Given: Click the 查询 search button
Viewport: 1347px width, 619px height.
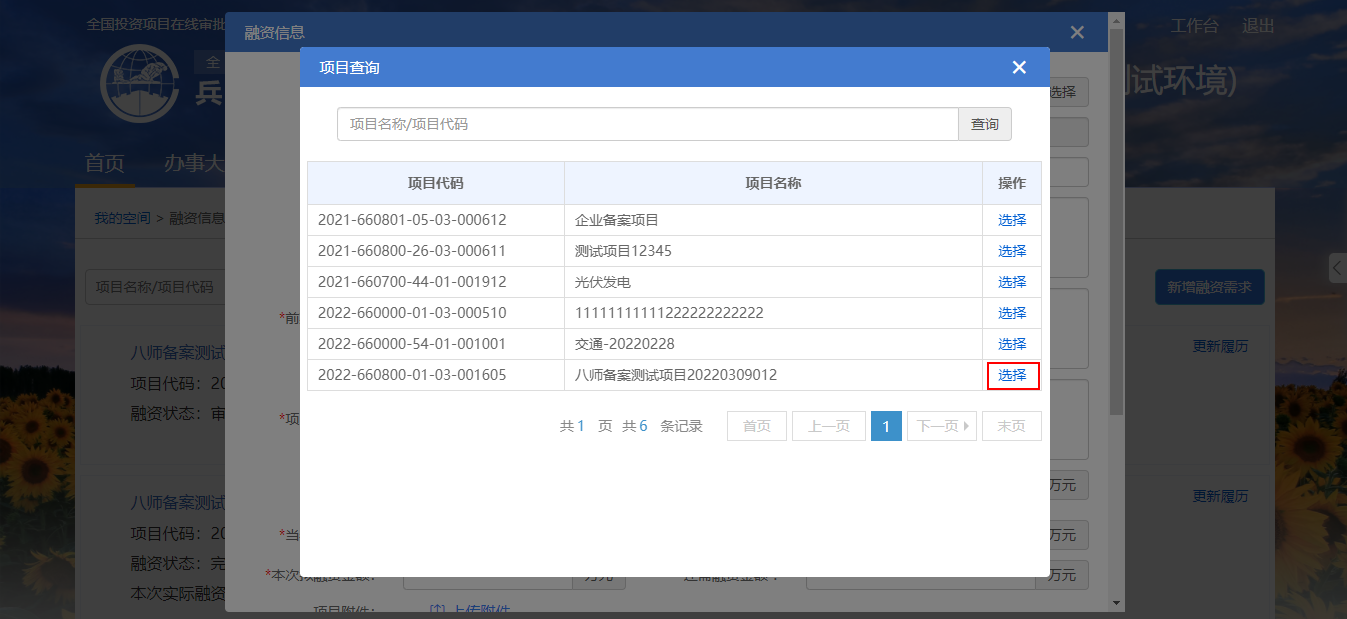Looking at the screenshot, I should (x=985, y=124).
